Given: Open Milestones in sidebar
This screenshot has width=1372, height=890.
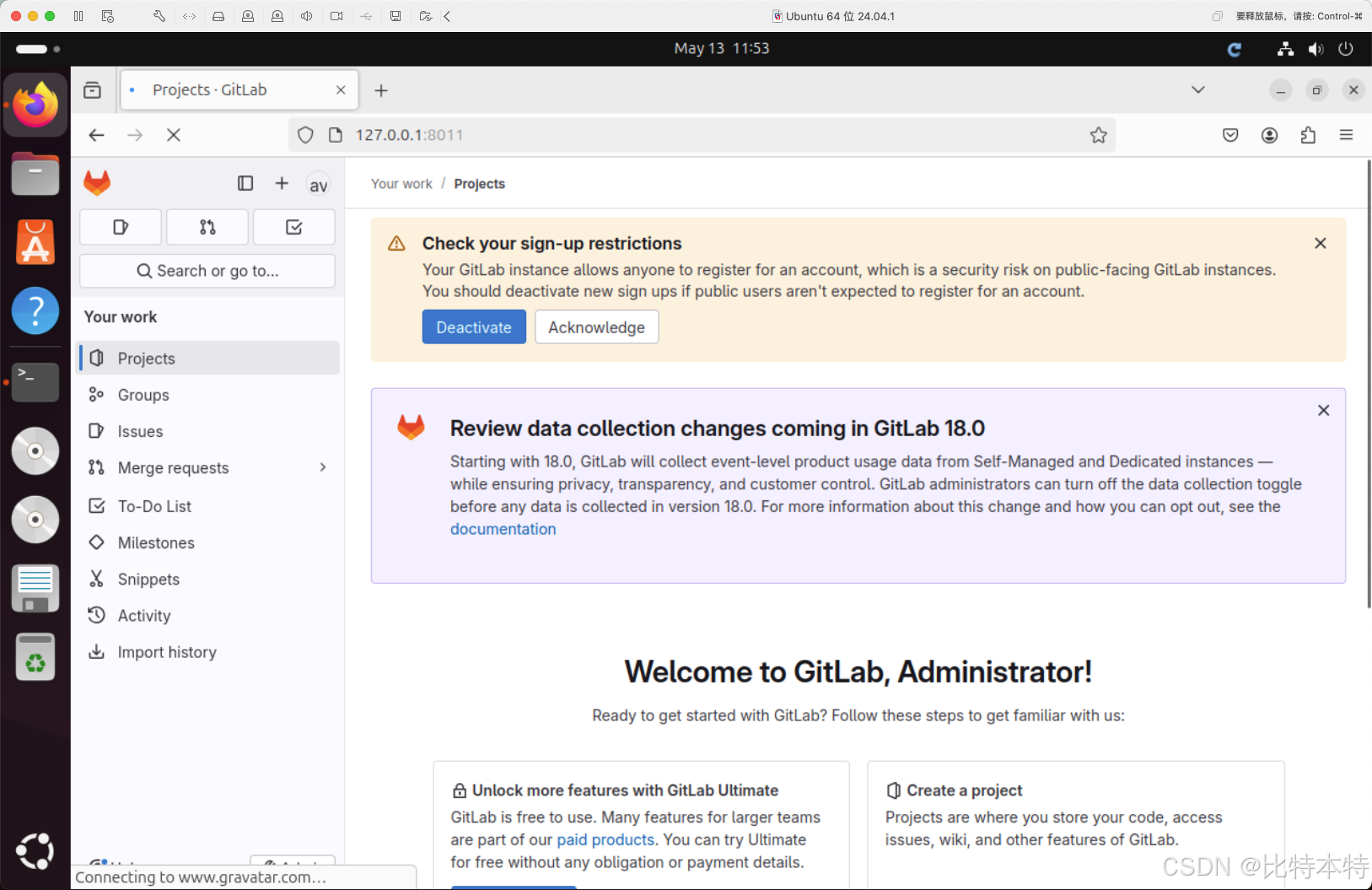Looking at the screenshot, I should (209, 542).
